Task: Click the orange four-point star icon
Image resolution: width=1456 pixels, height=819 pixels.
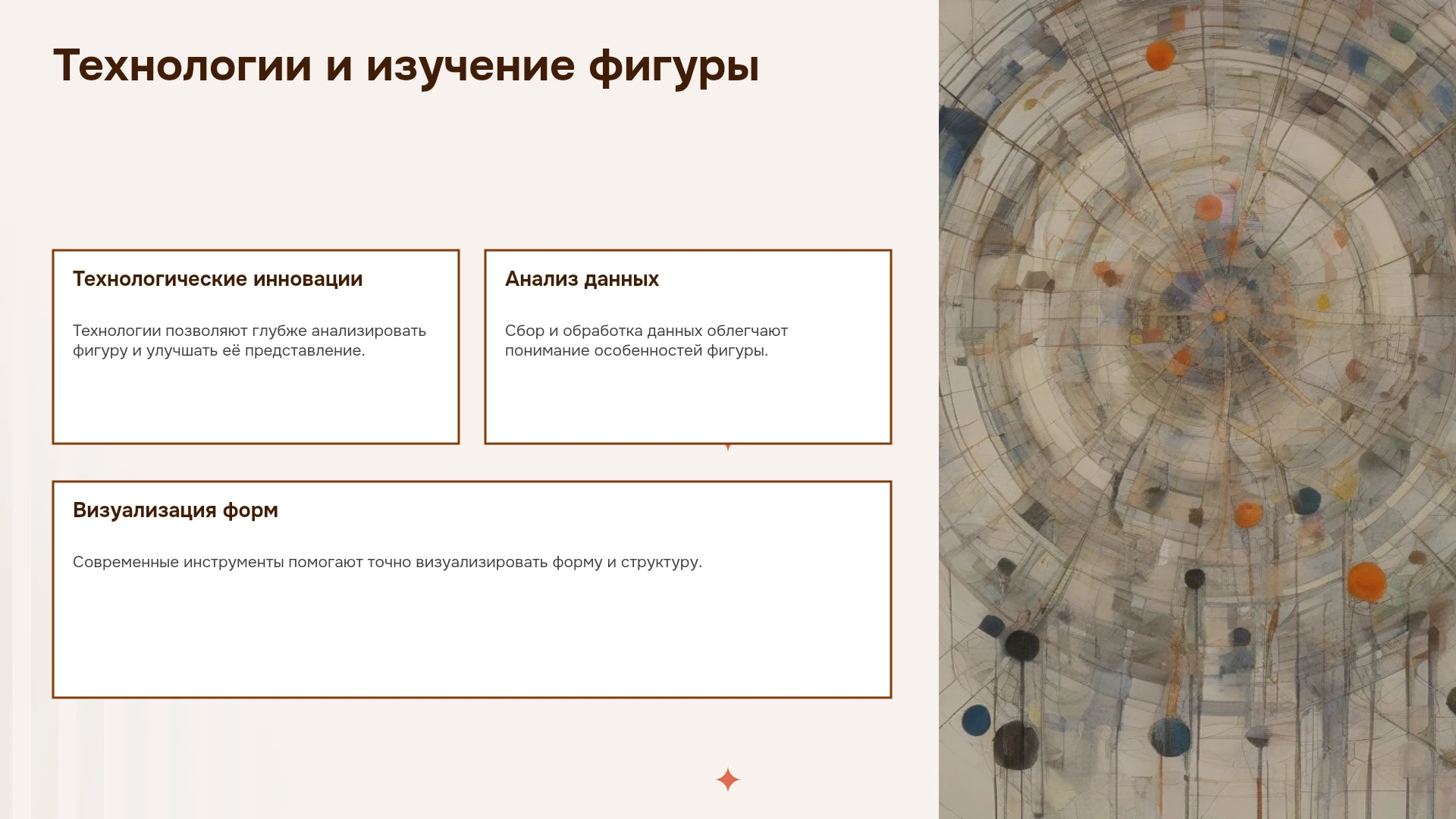Action: [x=727, y=780]
